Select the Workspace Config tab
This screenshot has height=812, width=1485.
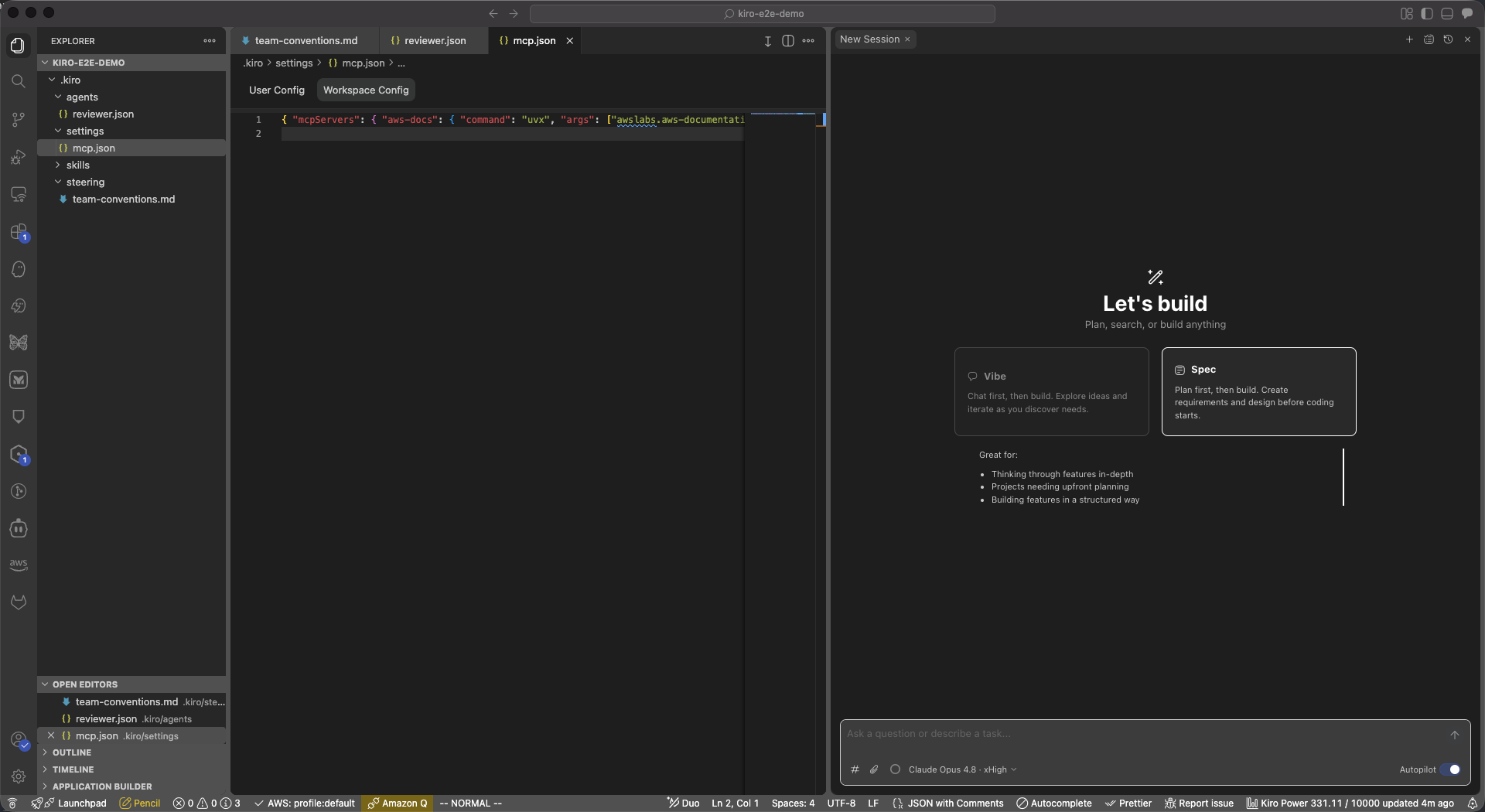tap(366, 90)
